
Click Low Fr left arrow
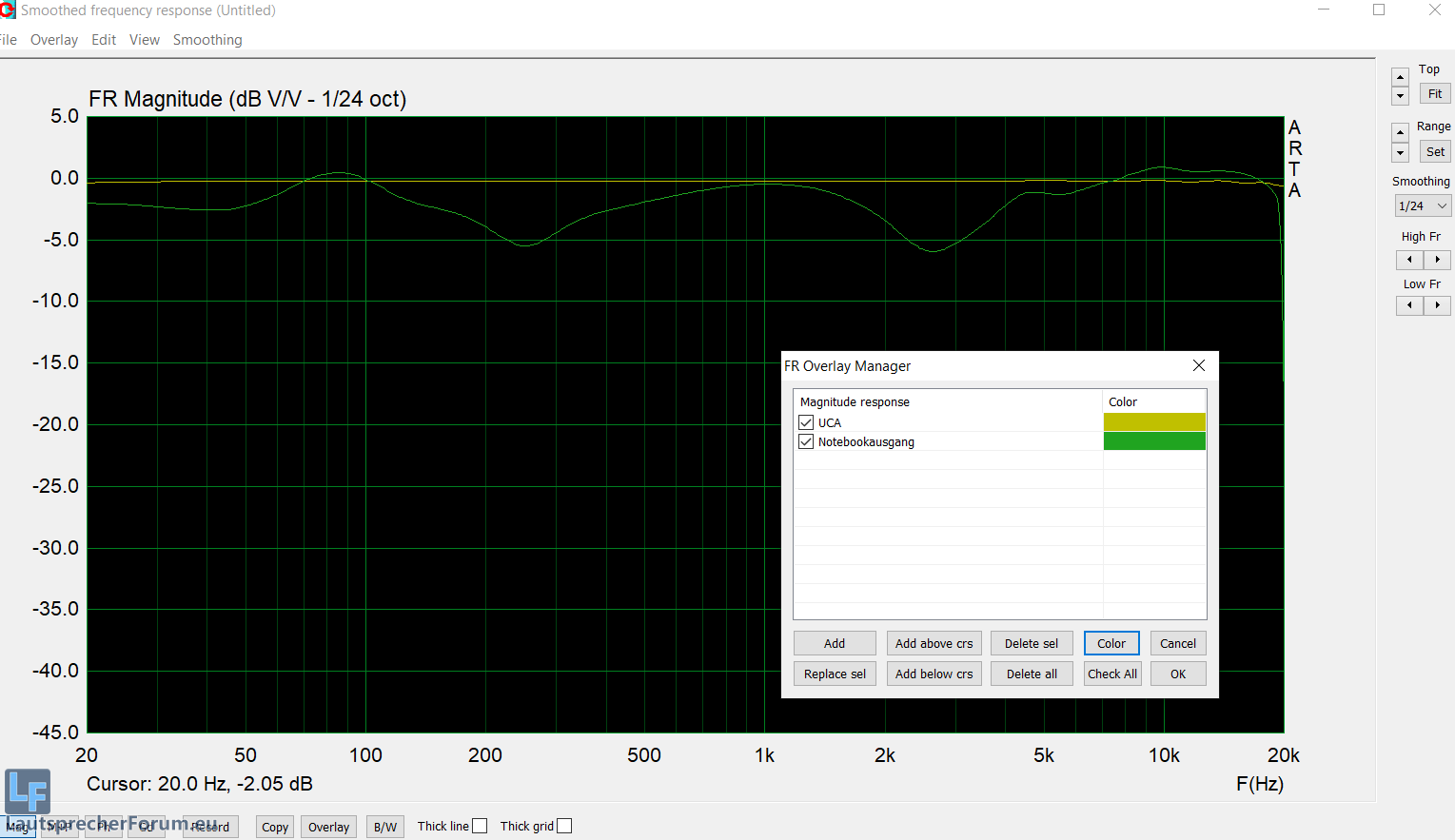tap(1409, 305)
